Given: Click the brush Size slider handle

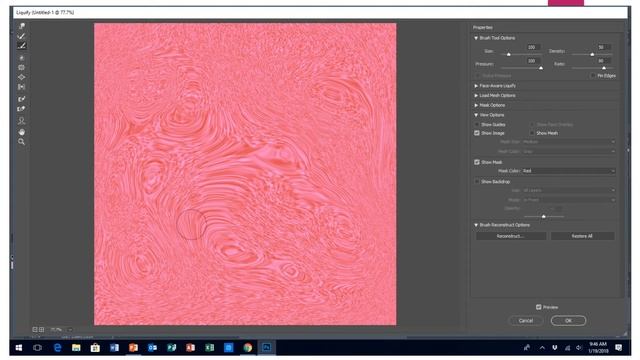Looking at the screenshot, I should click(509, 54).
